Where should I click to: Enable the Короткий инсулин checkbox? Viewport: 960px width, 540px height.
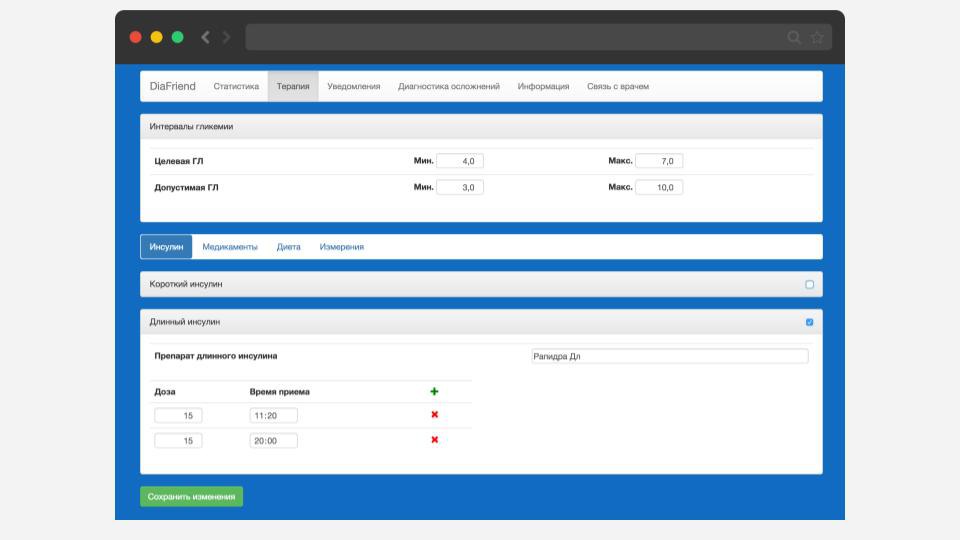809,285
